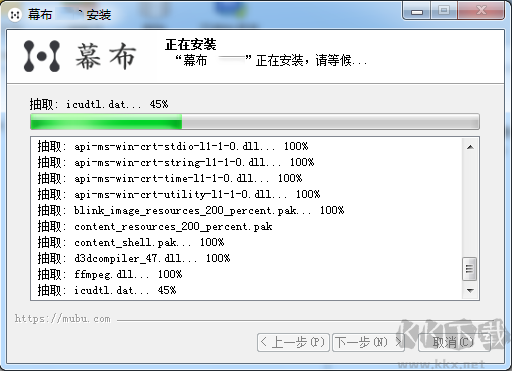Image resolution: width=512 pixels, height=371 pixels.
Task: Click the status label above the progress bar
Action: click(99, 104)
